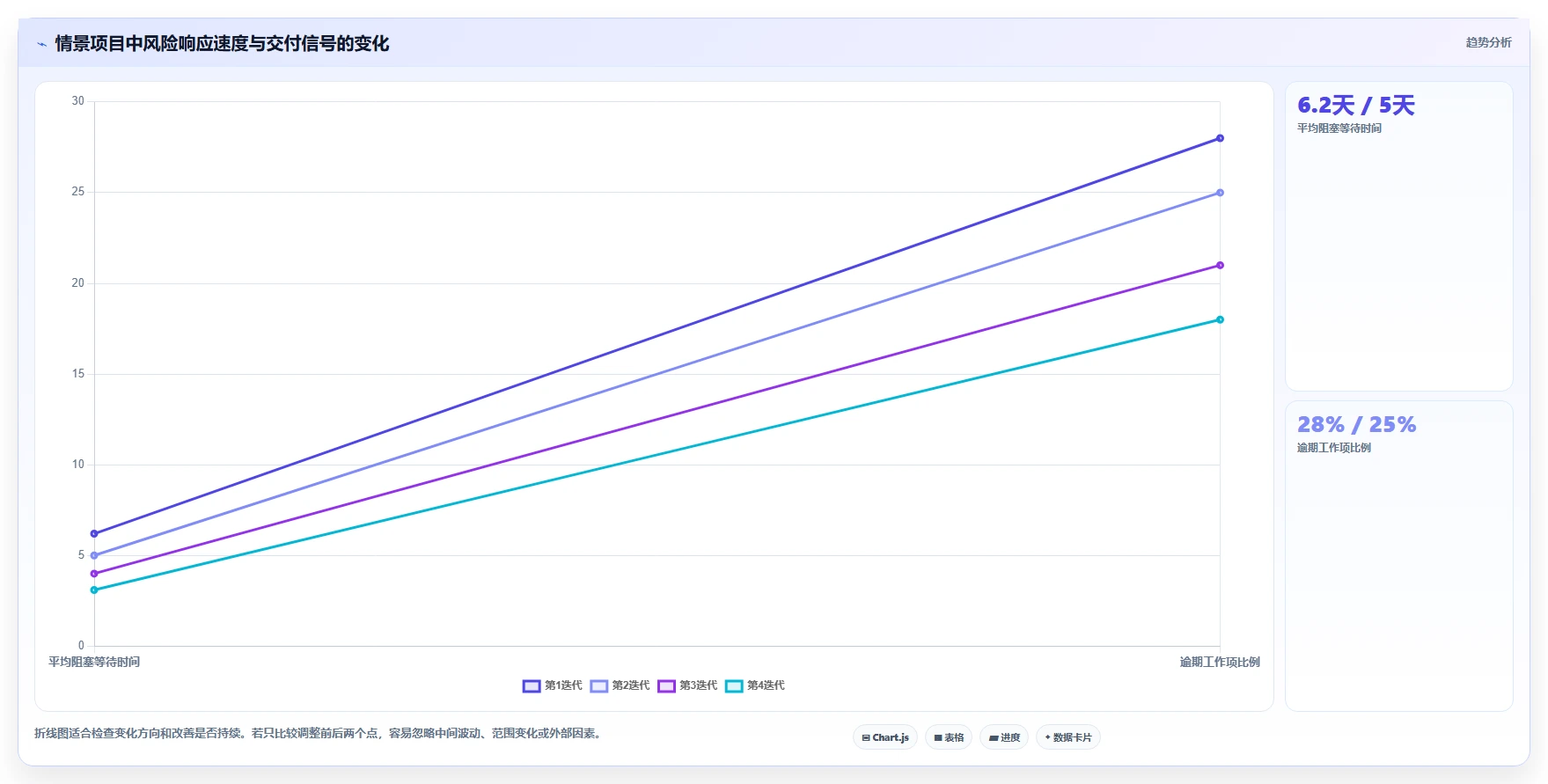Viewport: 1548px width, 784px height.
Task: Click the 第4迭代 starting point at 3
Action: point(94,590)
